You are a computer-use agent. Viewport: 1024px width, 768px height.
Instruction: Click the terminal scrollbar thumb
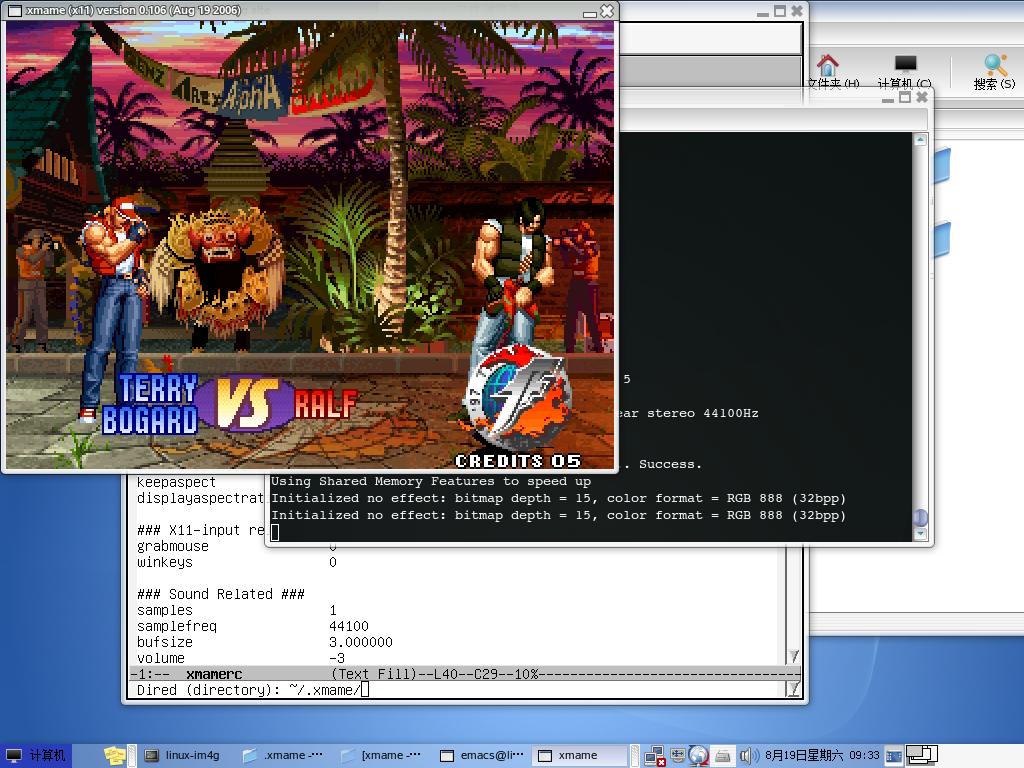point(920,518)
